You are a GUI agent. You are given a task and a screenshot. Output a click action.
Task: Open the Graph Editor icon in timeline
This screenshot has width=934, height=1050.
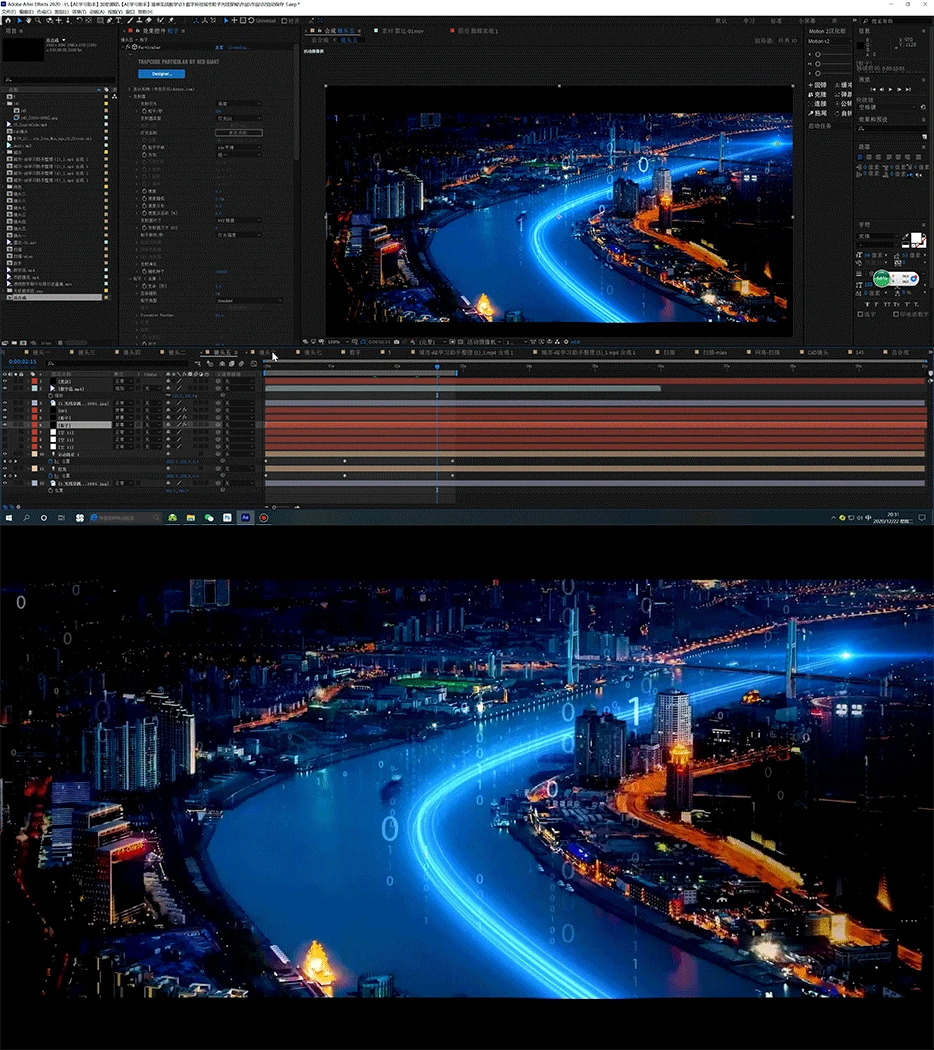(254, 364)
